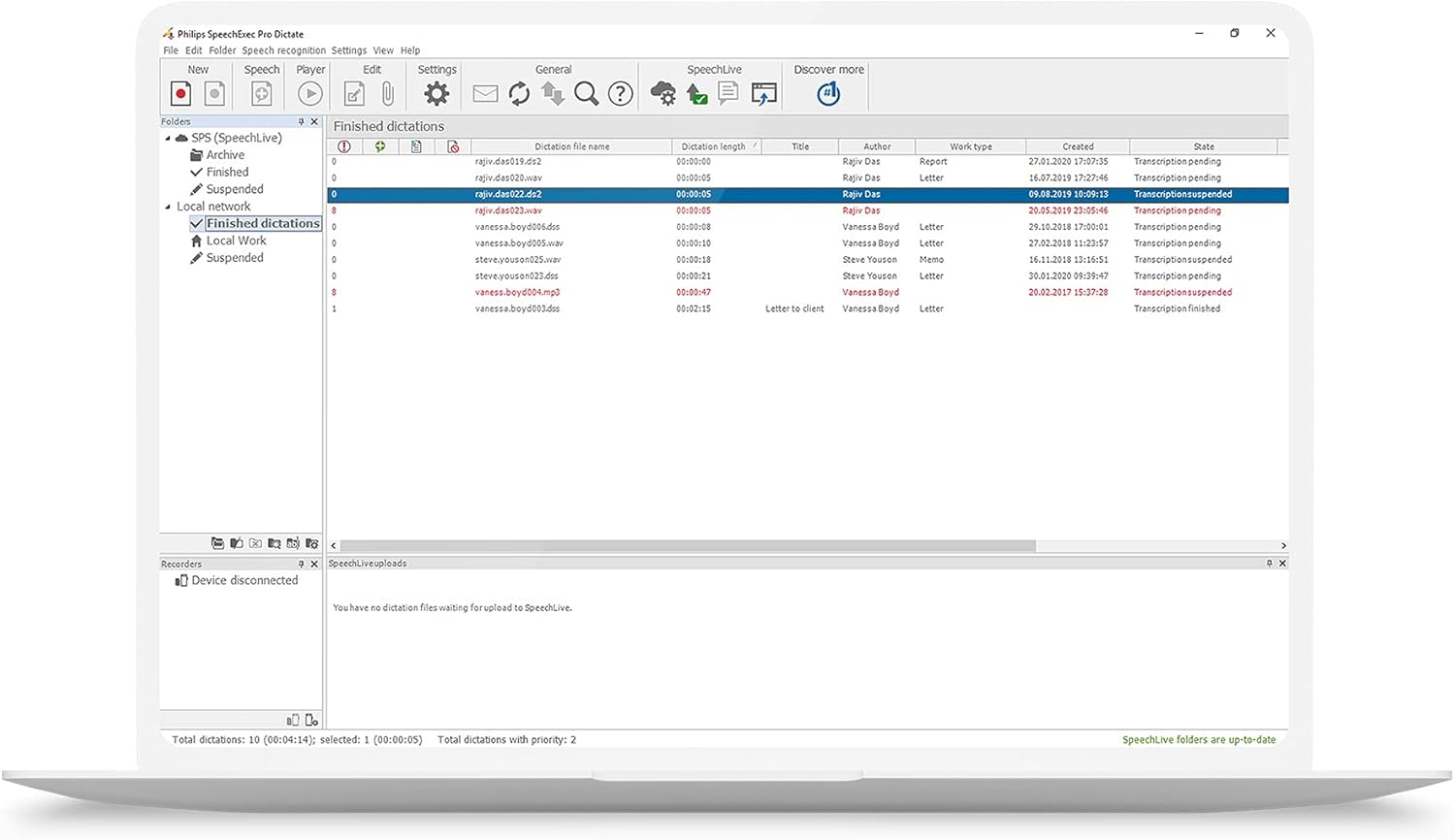
Task: Click the paperclip attachment icon
Action: pos(388,93)
